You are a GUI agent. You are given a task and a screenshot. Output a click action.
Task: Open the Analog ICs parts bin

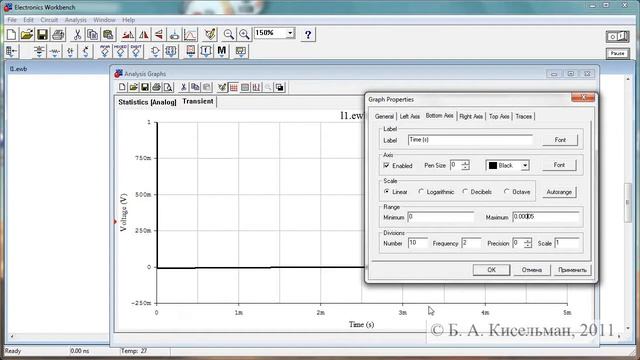pos(104,51)
